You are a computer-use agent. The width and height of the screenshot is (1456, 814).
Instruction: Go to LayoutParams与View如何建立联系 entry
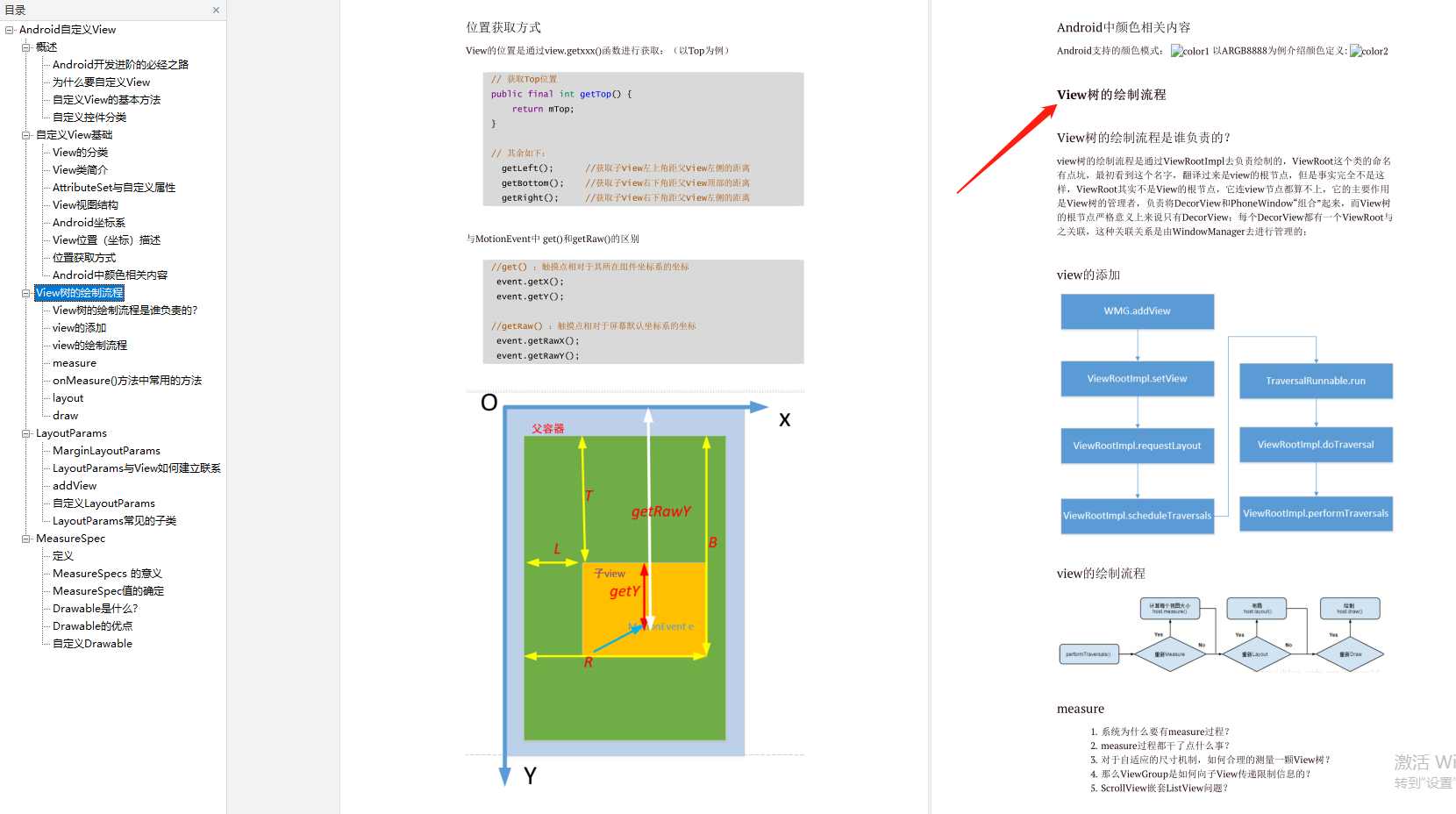(x=137, y=468)
